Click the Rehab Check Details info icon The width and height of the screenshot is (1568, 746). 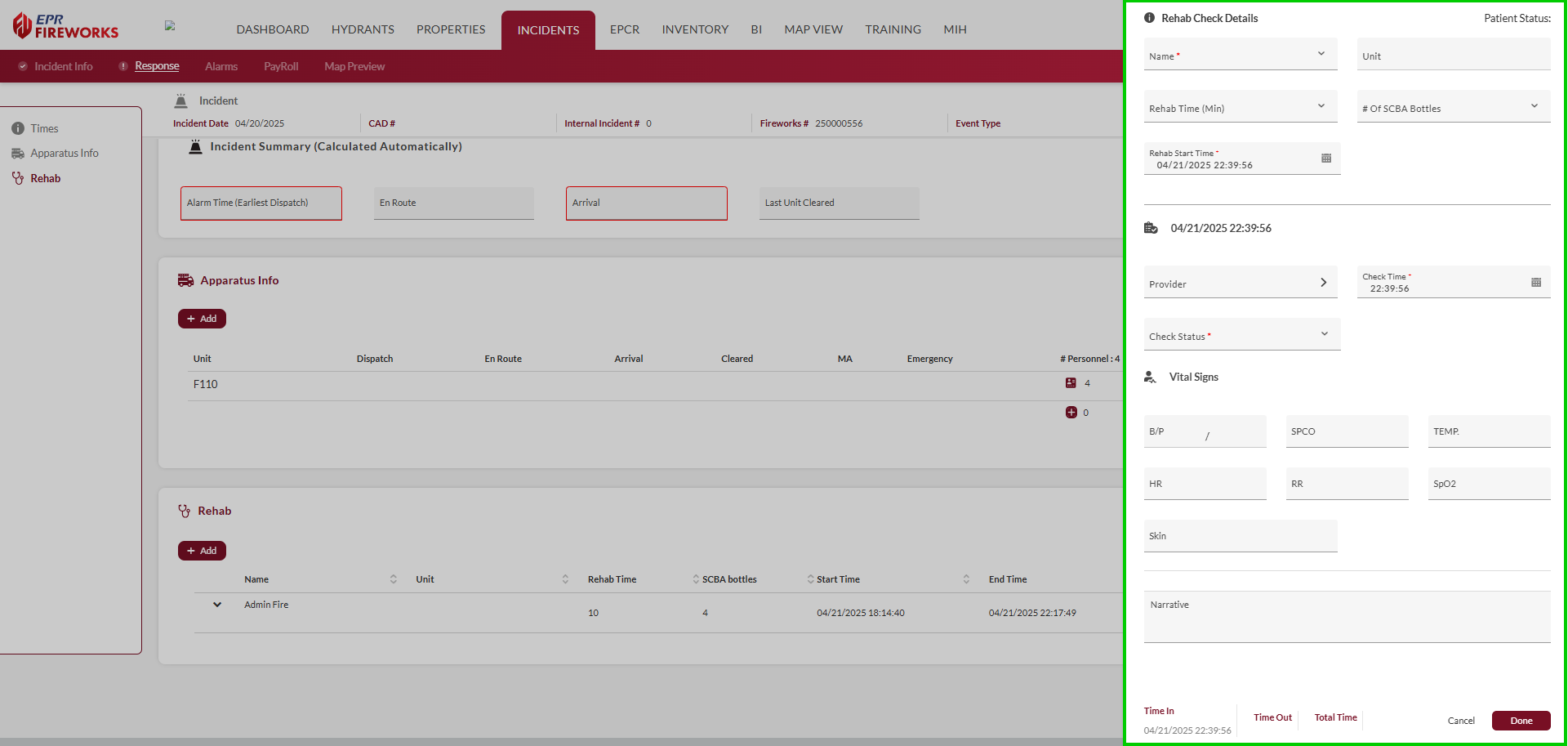tap(1150, 18)
